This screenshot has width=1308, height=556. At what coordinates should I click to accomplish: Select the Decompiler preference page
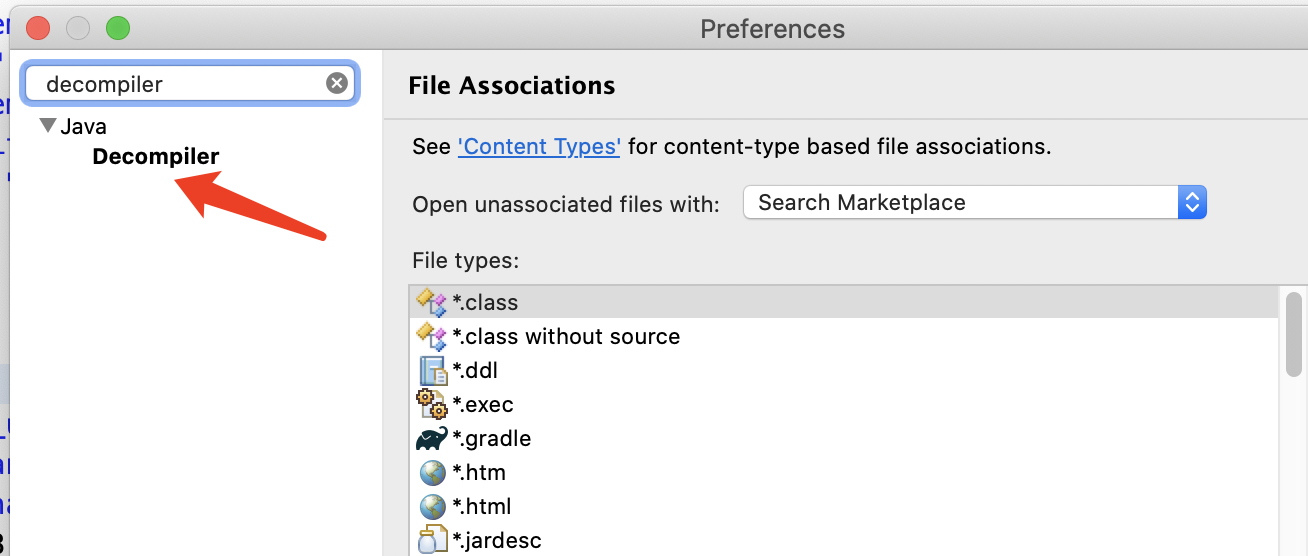[155, 156]
